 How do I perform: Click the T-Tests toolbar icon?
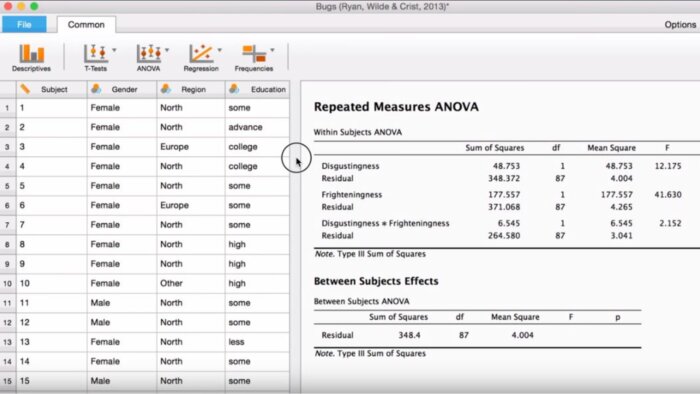pos(96,58)
